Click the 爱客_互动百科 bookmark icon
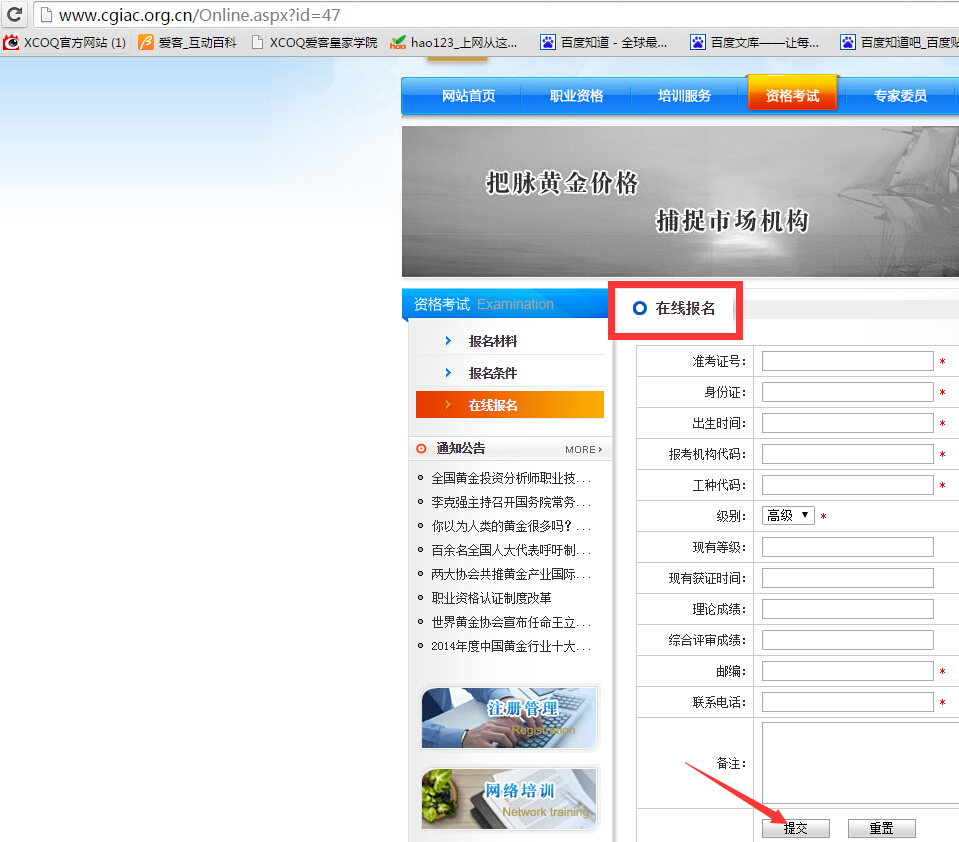The width and height of the screenshot is (959, 842). pyautogui.click(x=146, y=42)
